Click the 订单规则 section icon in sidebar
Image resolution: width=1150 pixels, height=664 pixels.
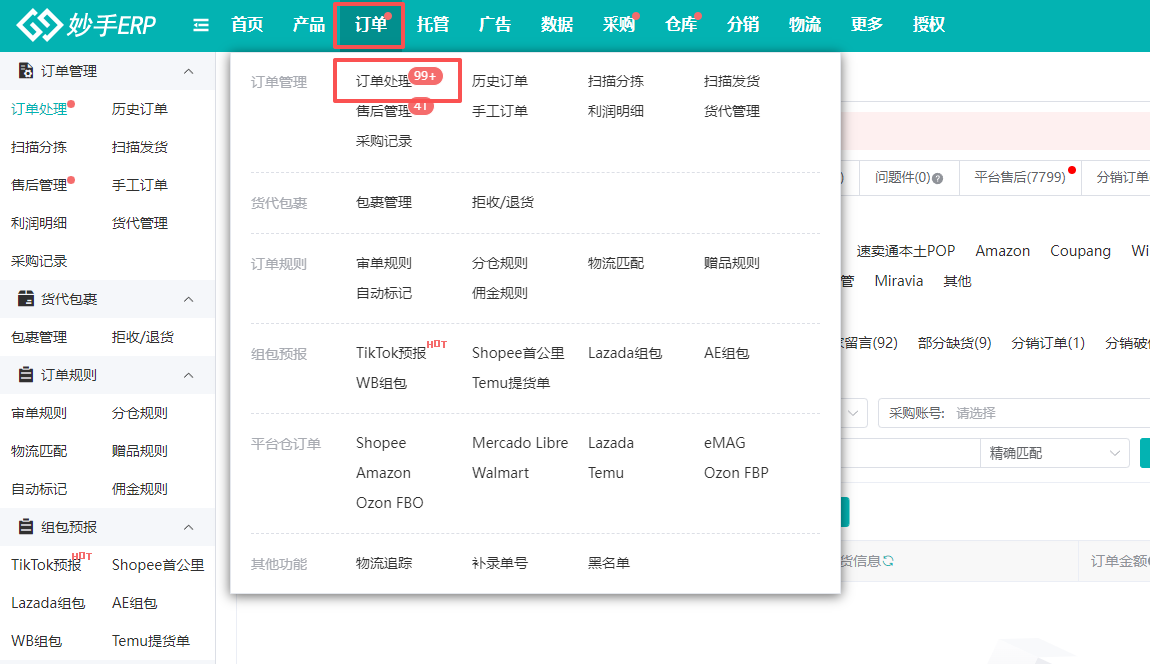(x=25, y=374)
